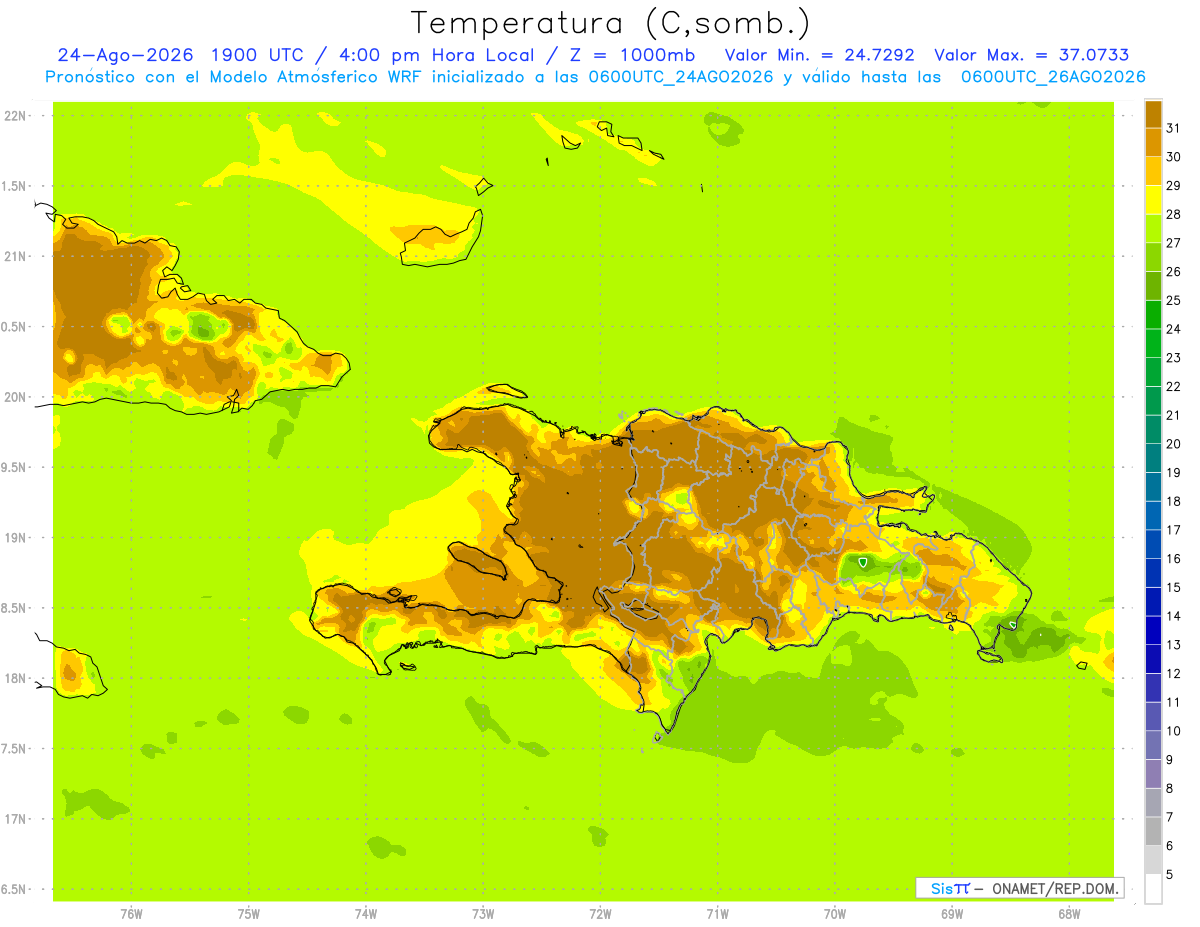Click the 71W longitude axis label
This screenshot has width=1200, height=927.
coord(717,914)
